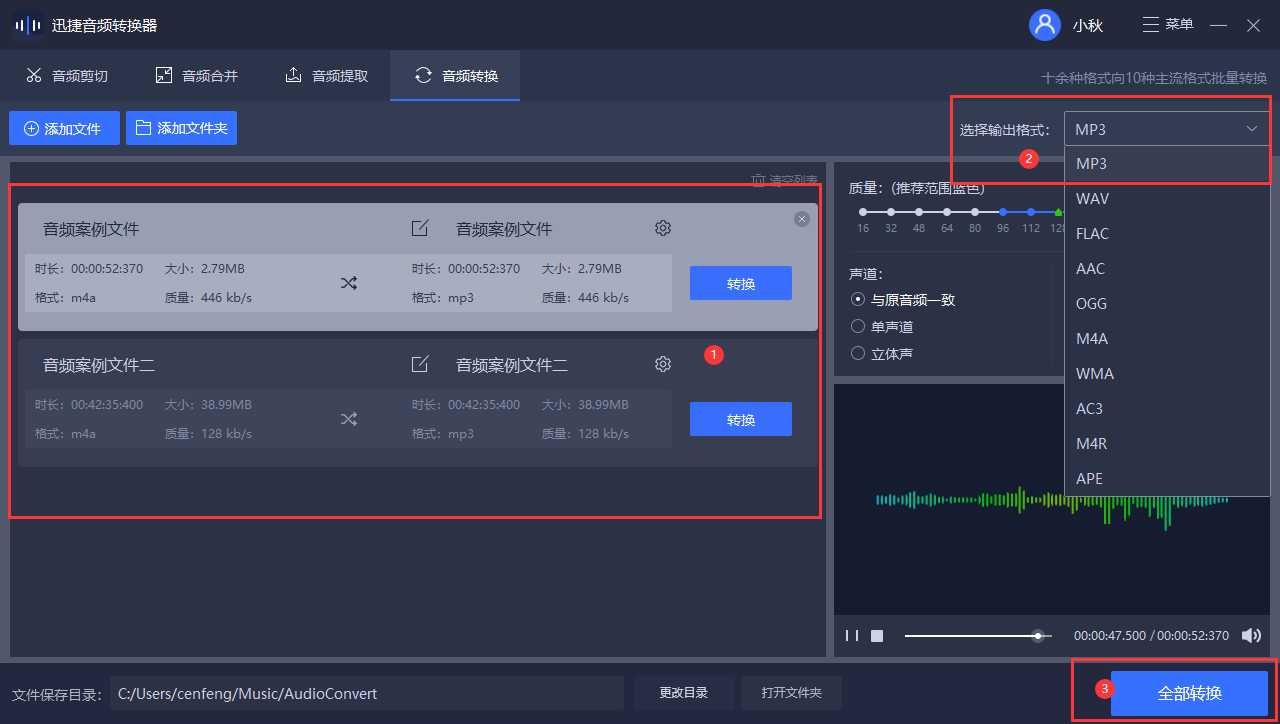Open the 小秋 user avatar
Viewport: 1280px width, 724px height.
pos(1044,25)
